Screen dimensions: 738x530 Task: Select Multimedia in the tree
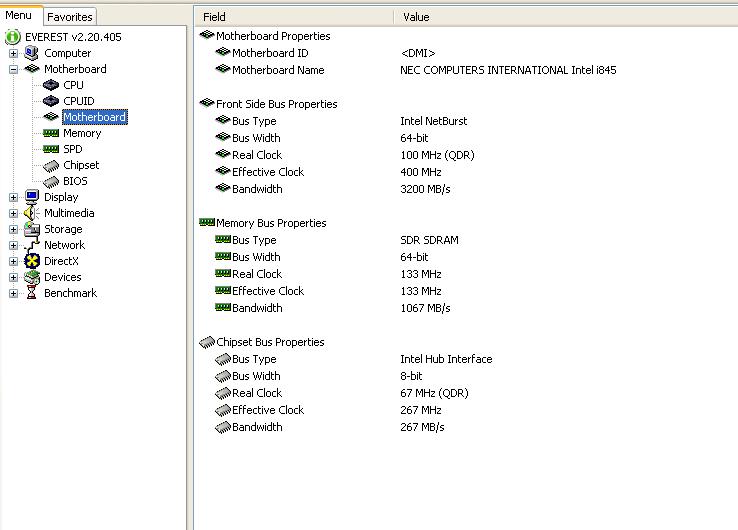[x=69, y=213]
